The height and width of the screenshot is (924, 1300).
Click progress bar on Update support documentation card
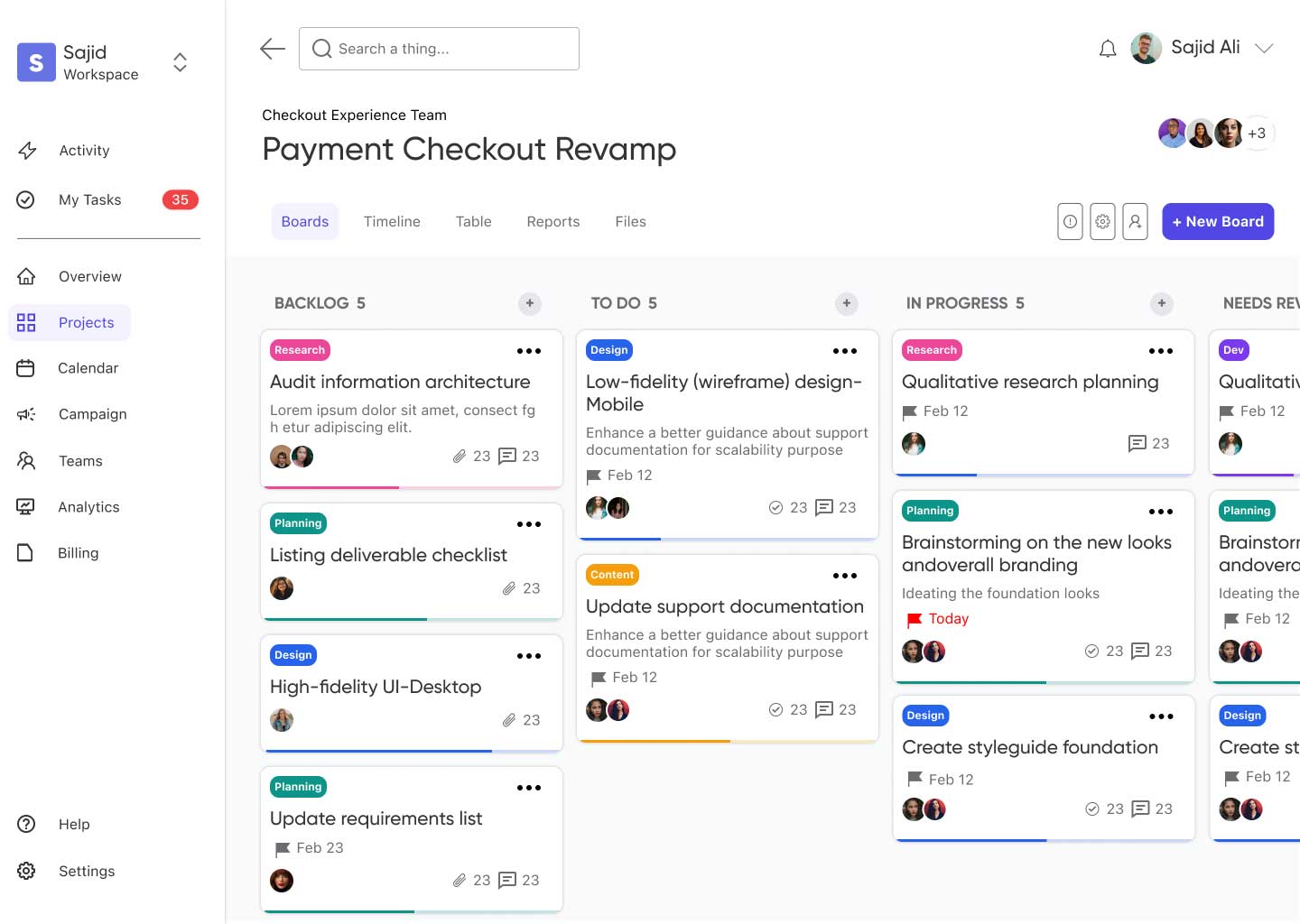tap(728, 741)
